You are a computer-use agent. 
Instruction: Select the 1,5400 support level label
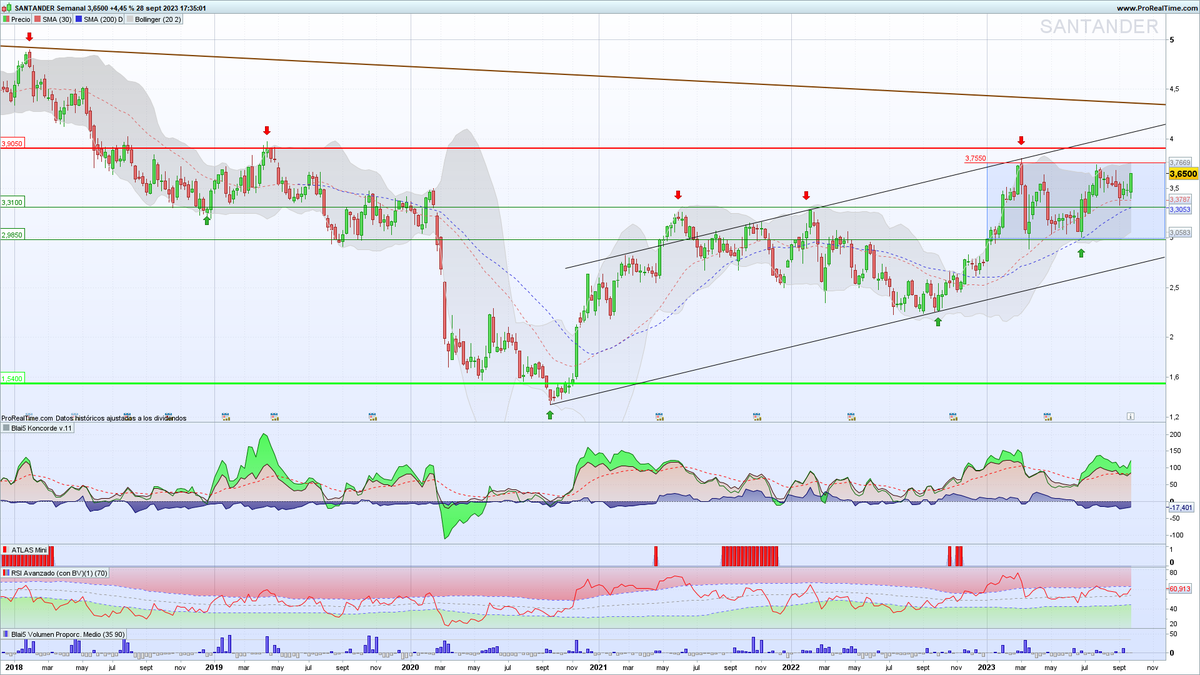(x=13, y=379)
